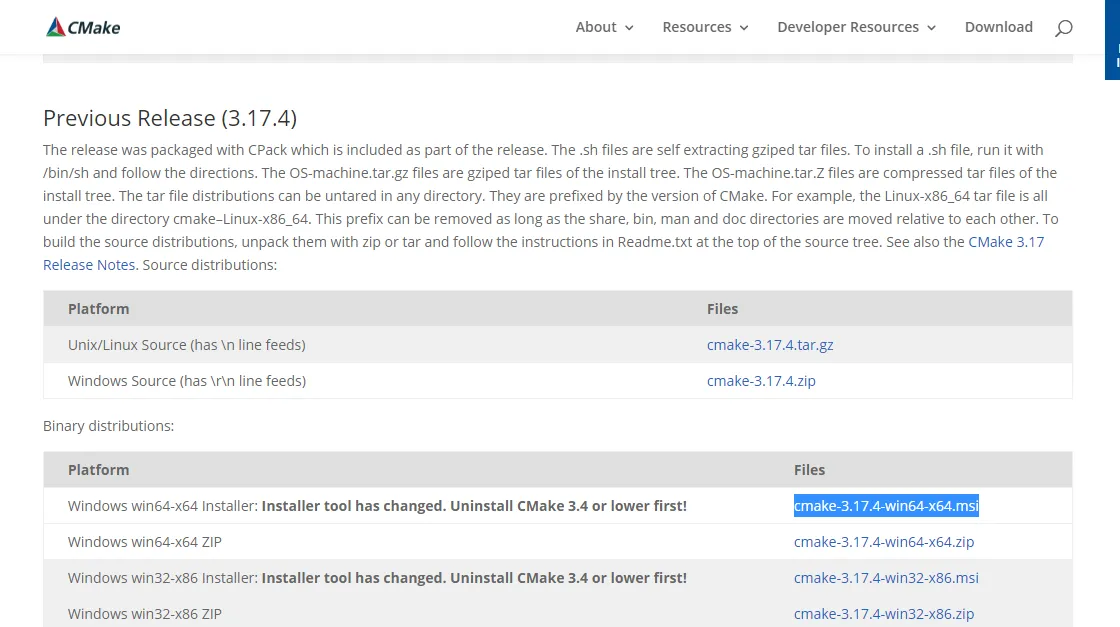This screenshot has width=1120, height=627.
Task: Download cmake-3.17.4.tar.gz source
Action: (x=770, y=345)
